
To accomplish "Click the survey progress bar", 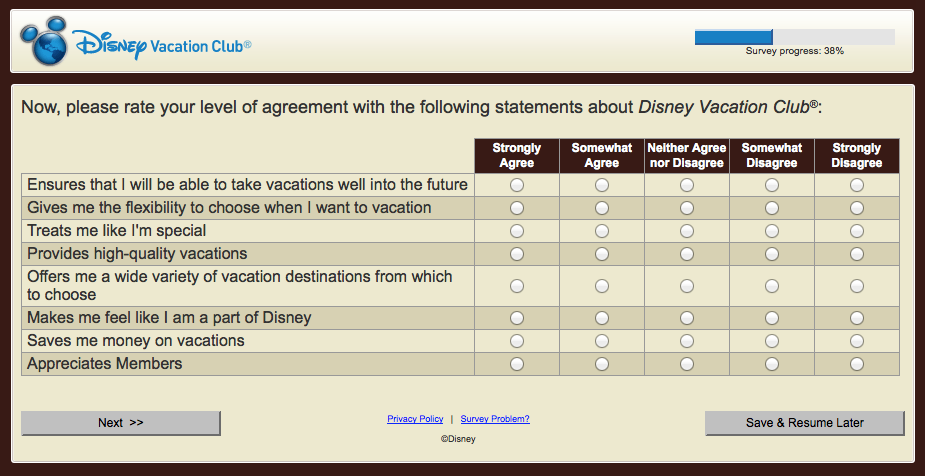I will coord(795,37).
